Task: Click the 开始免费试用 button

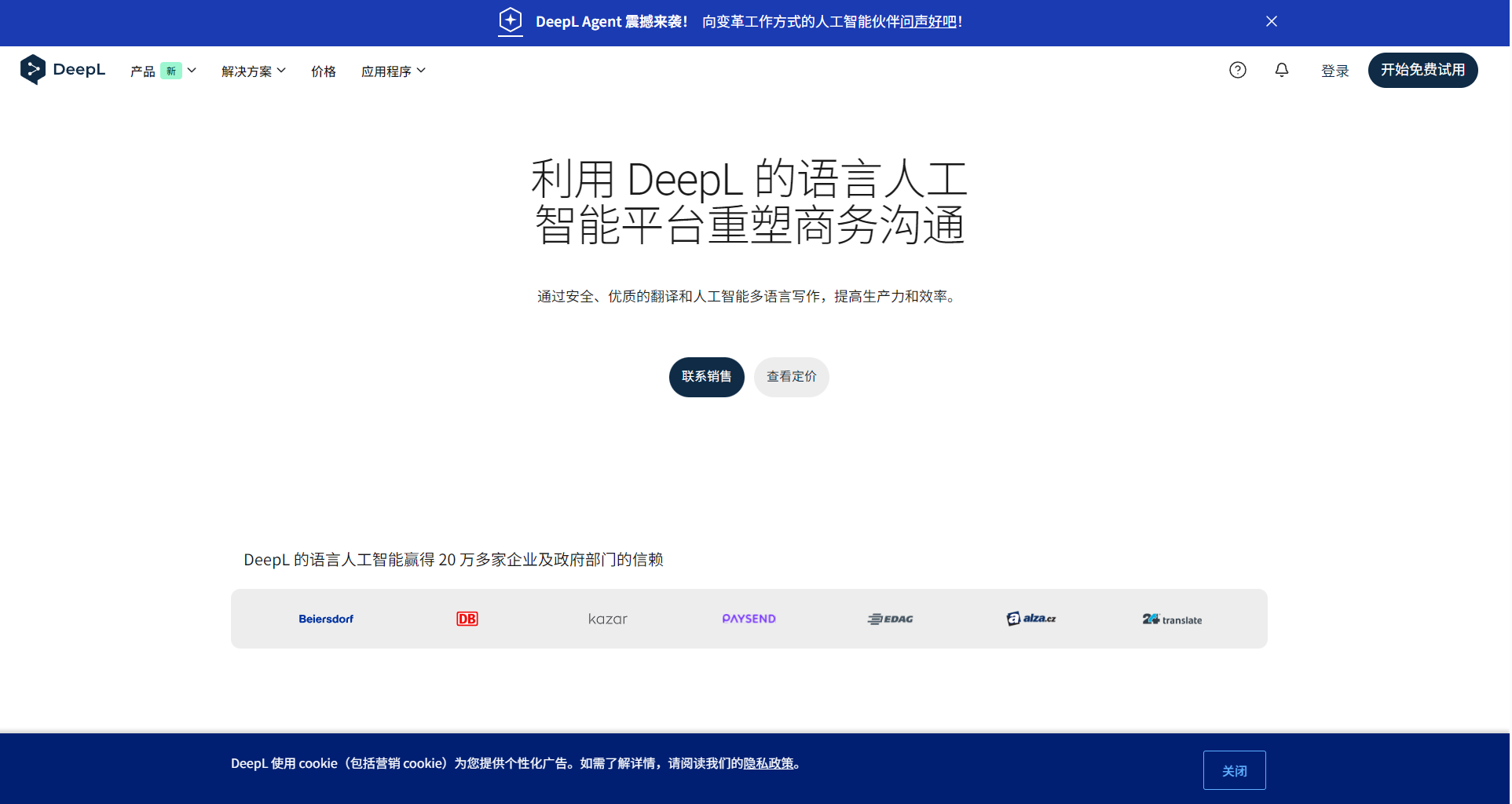Action: (1422, 70)
